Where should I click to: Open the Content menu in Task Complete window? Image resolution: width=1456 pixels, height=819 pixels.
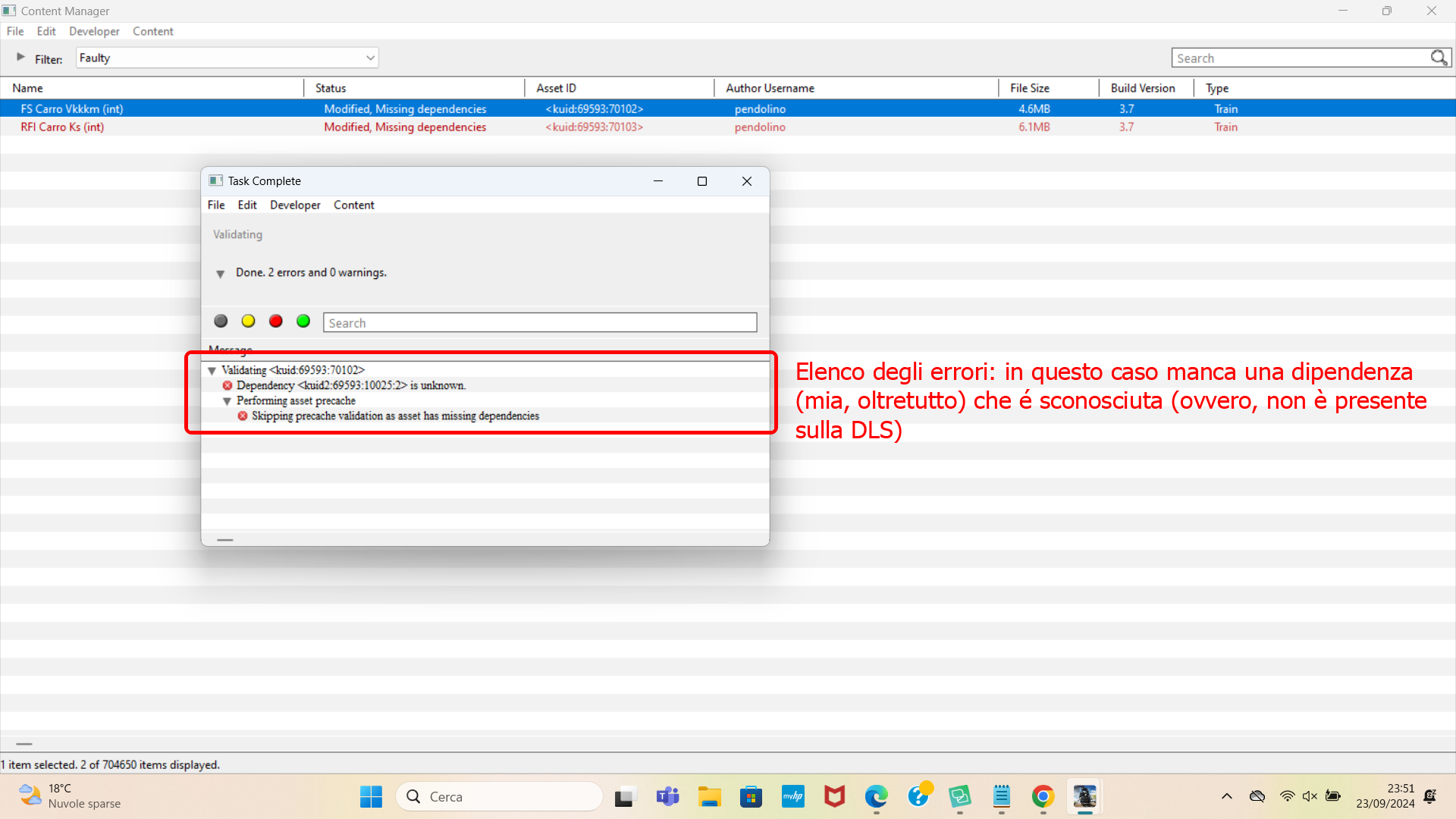click(x=353, y=205)
